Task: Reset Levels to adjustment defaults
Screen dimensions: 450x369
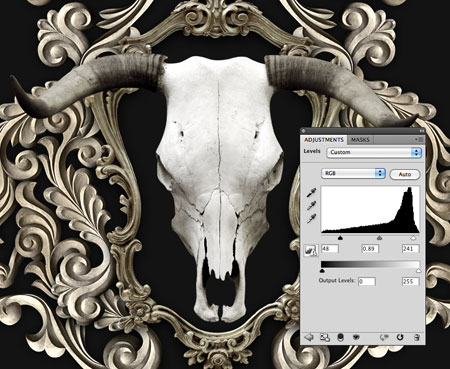Action: tap(400, 337)
